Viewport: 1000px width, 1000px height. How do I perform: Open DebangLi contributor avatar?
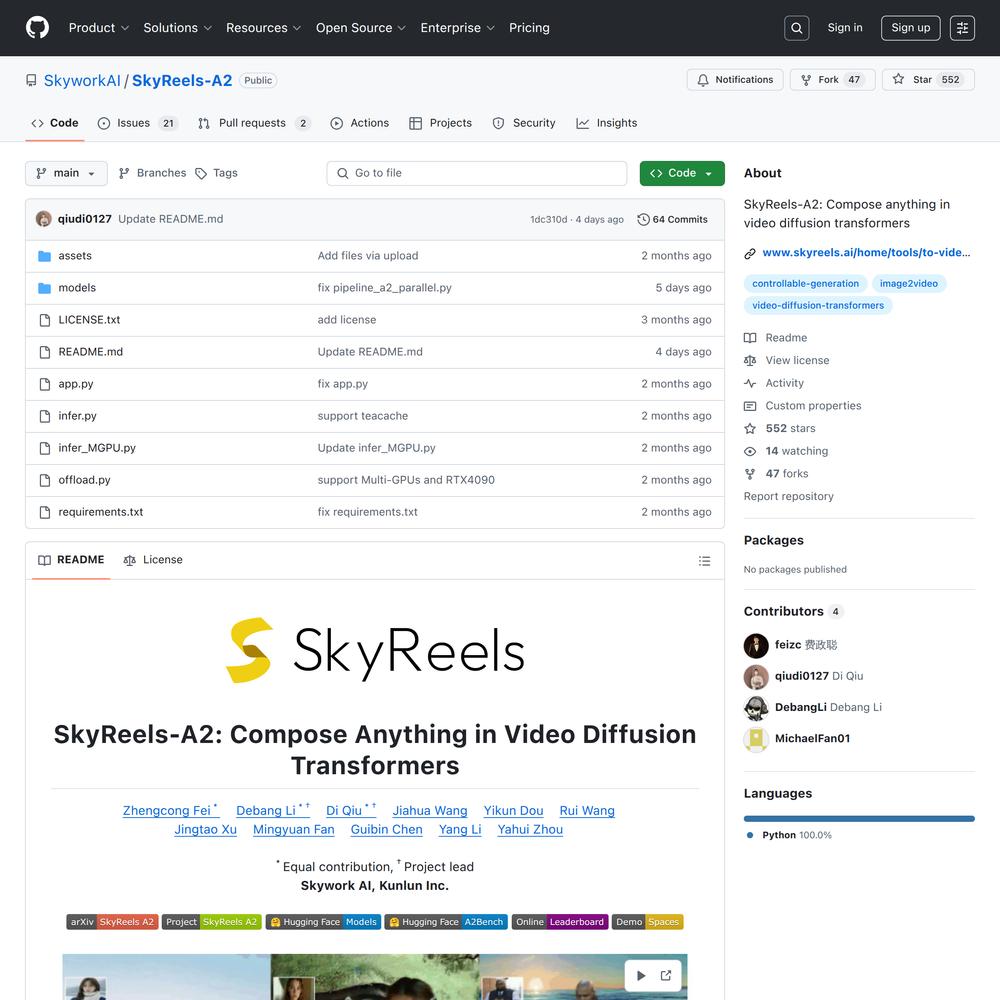[756, 708]
